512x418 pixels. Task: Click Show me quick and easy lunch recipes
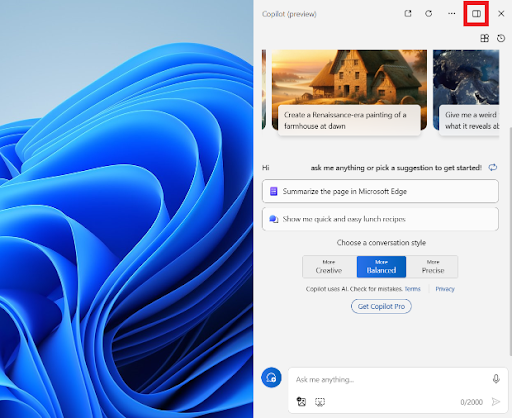tap(380, 219)
